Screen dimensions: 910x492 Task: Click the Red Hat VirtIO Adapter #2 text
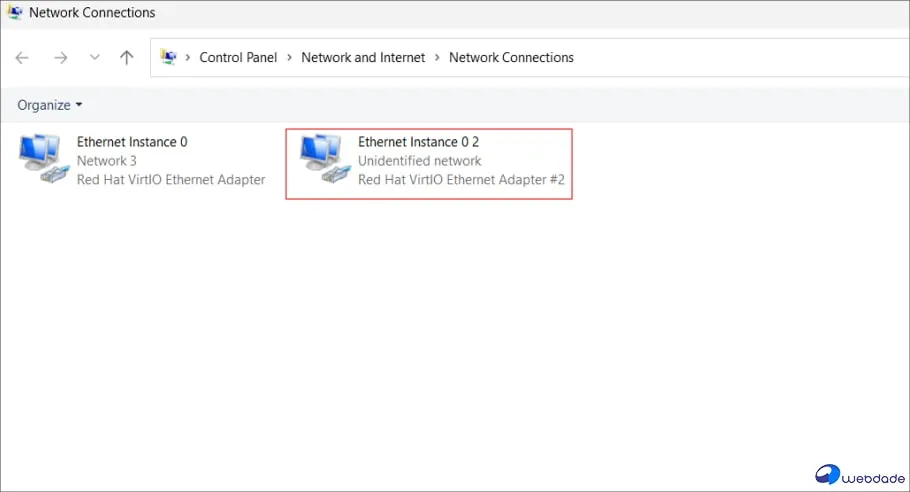[x=461, y=180]
